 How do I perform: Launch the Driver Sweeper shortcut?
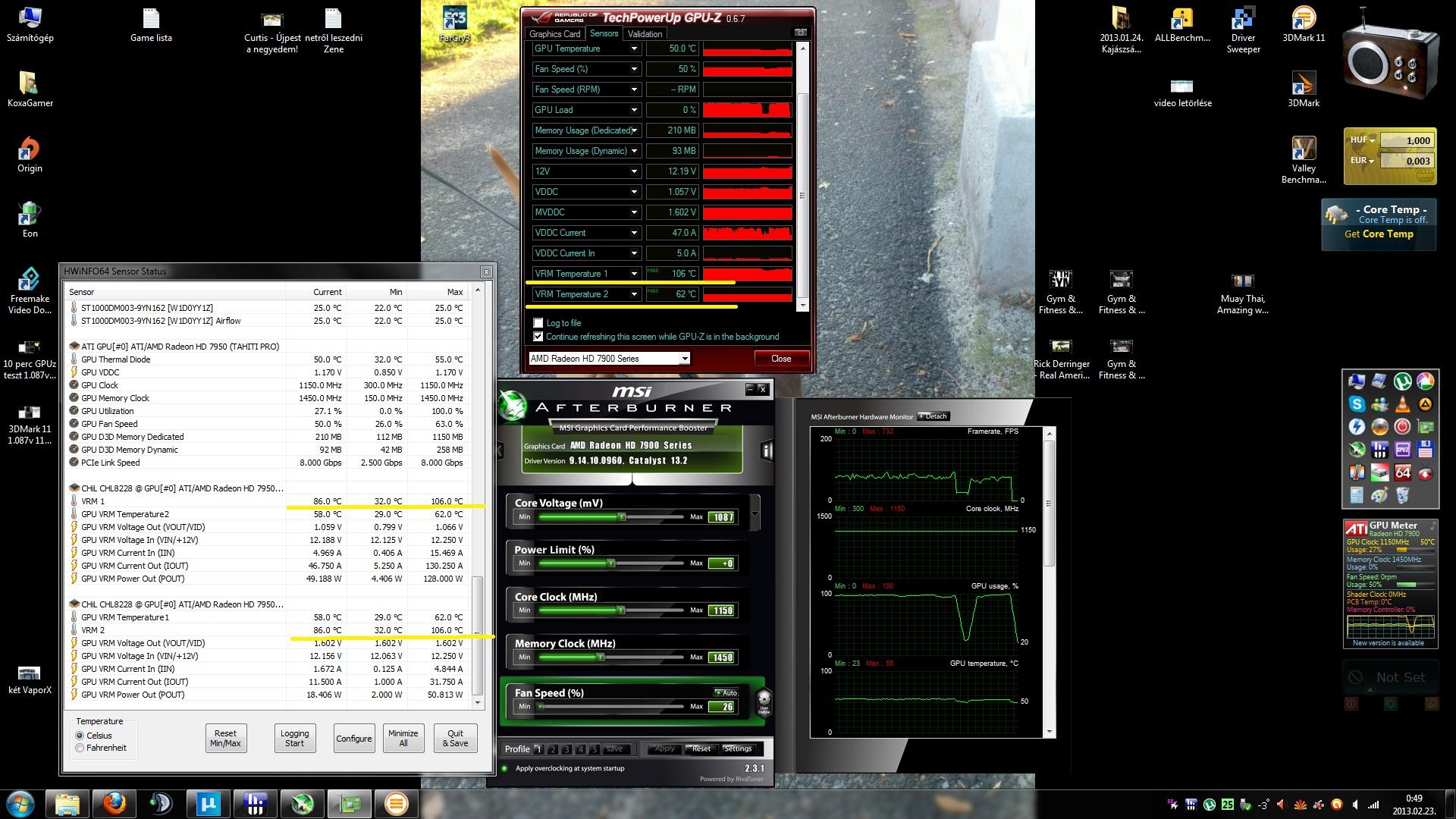pos(1243,30)
